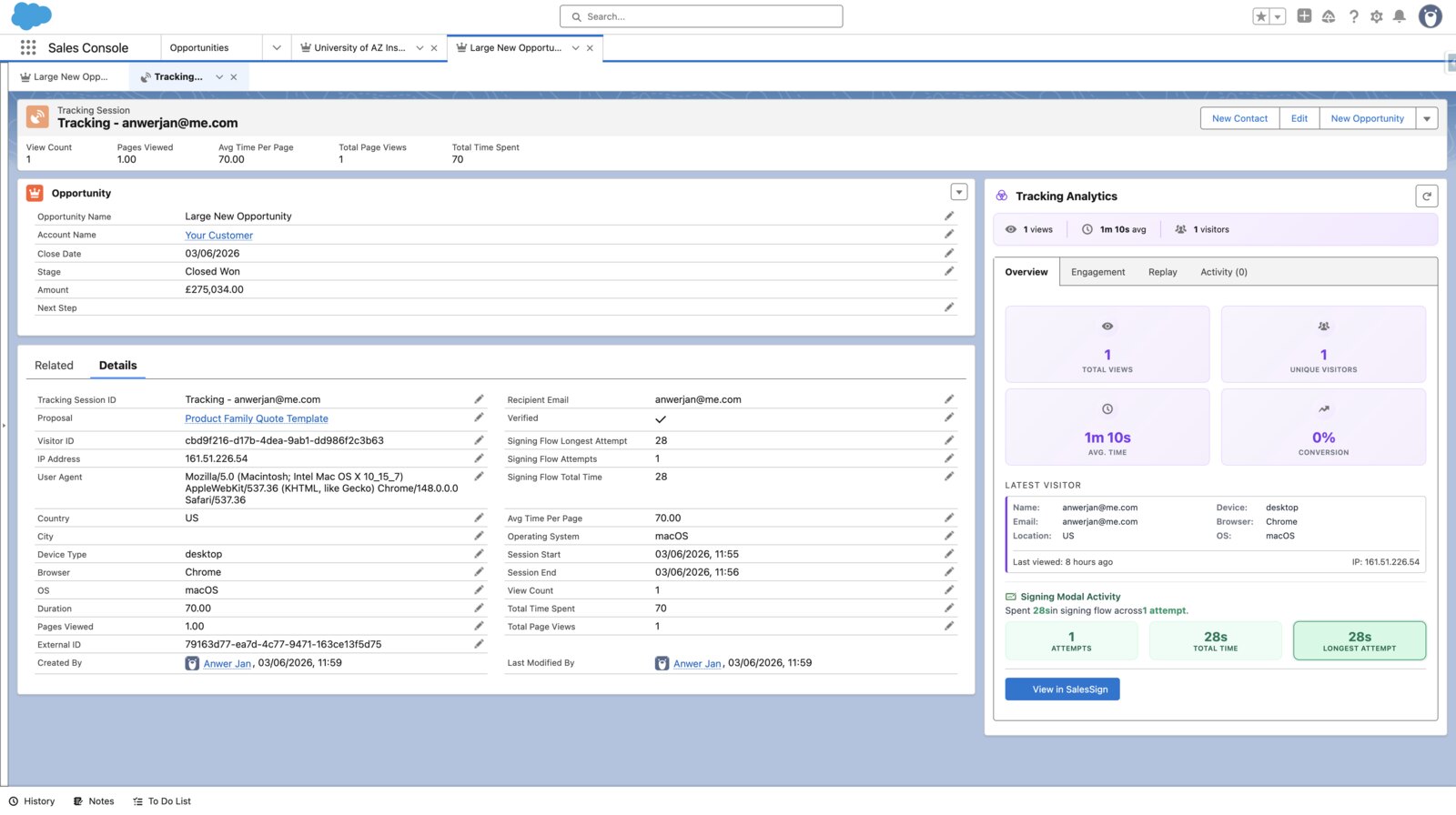The height and width of the screenshot is (815, 1456).
Task: Edit Browser pencil icon
Action: click(x=479, y=572)
